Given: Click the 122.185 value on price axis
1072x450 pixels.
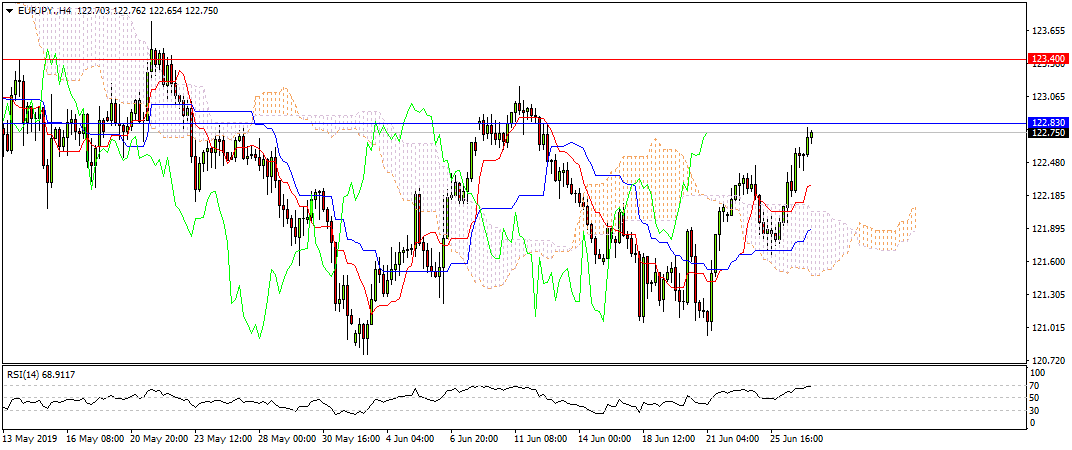Looking at the screenshot, I should tap(1048, 196).
